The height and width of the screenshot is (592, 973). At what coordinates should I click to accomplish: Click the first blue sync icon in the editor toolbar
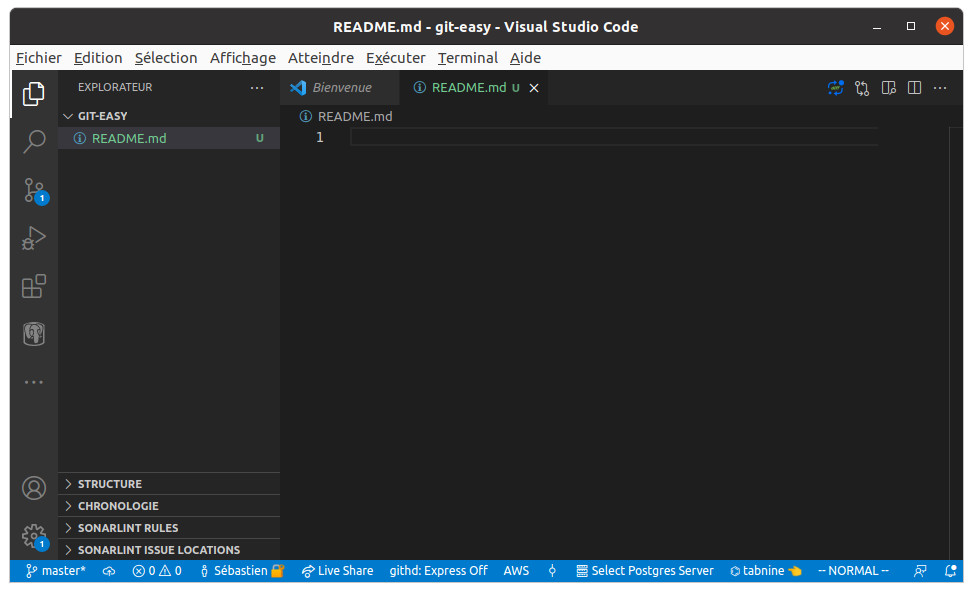[835, 87]
